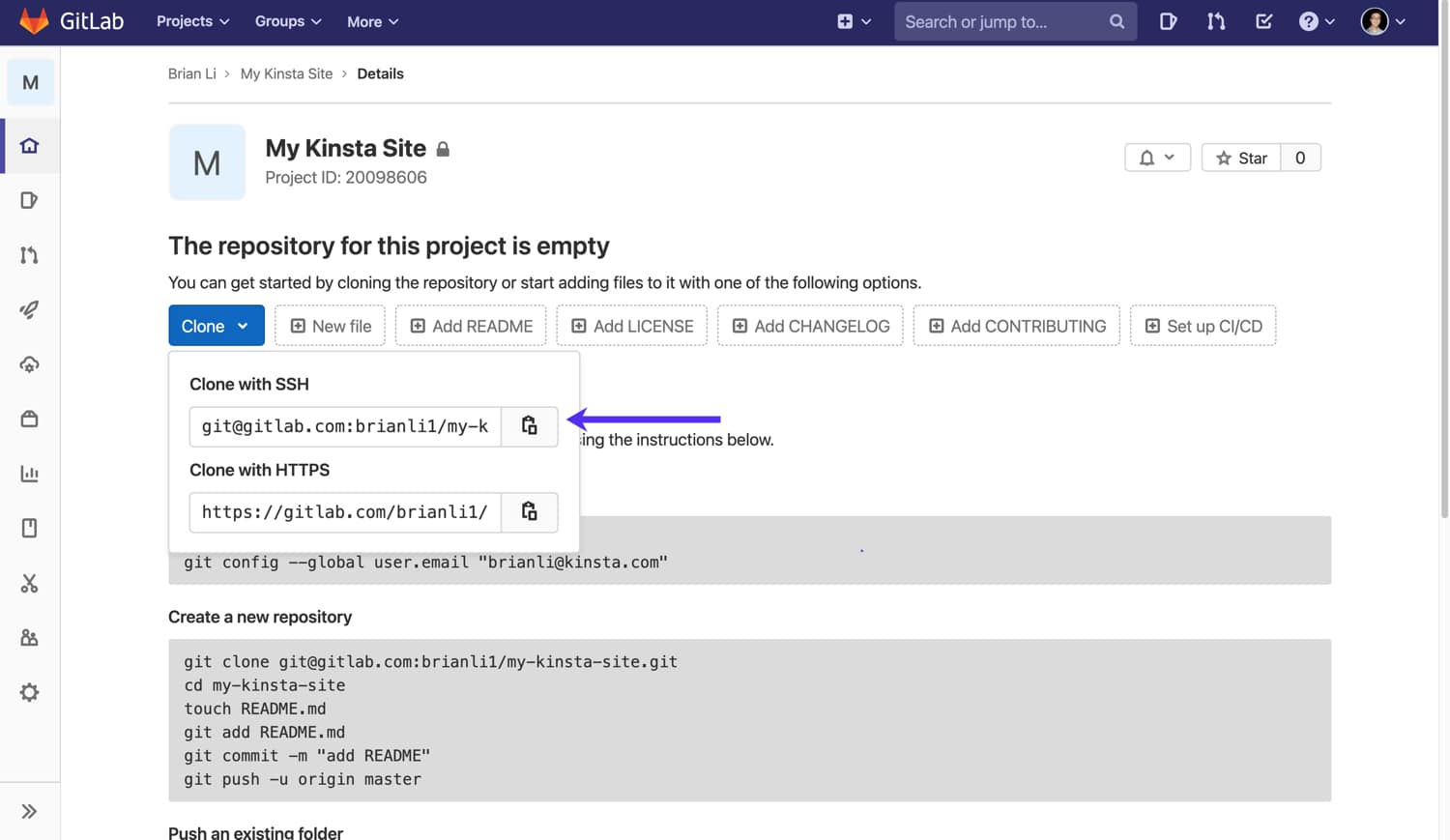The width and height of the screenshot is (1450, 840).
Task: Open your Todos via the checkmark icon
Action: (x=1263, y=20)
